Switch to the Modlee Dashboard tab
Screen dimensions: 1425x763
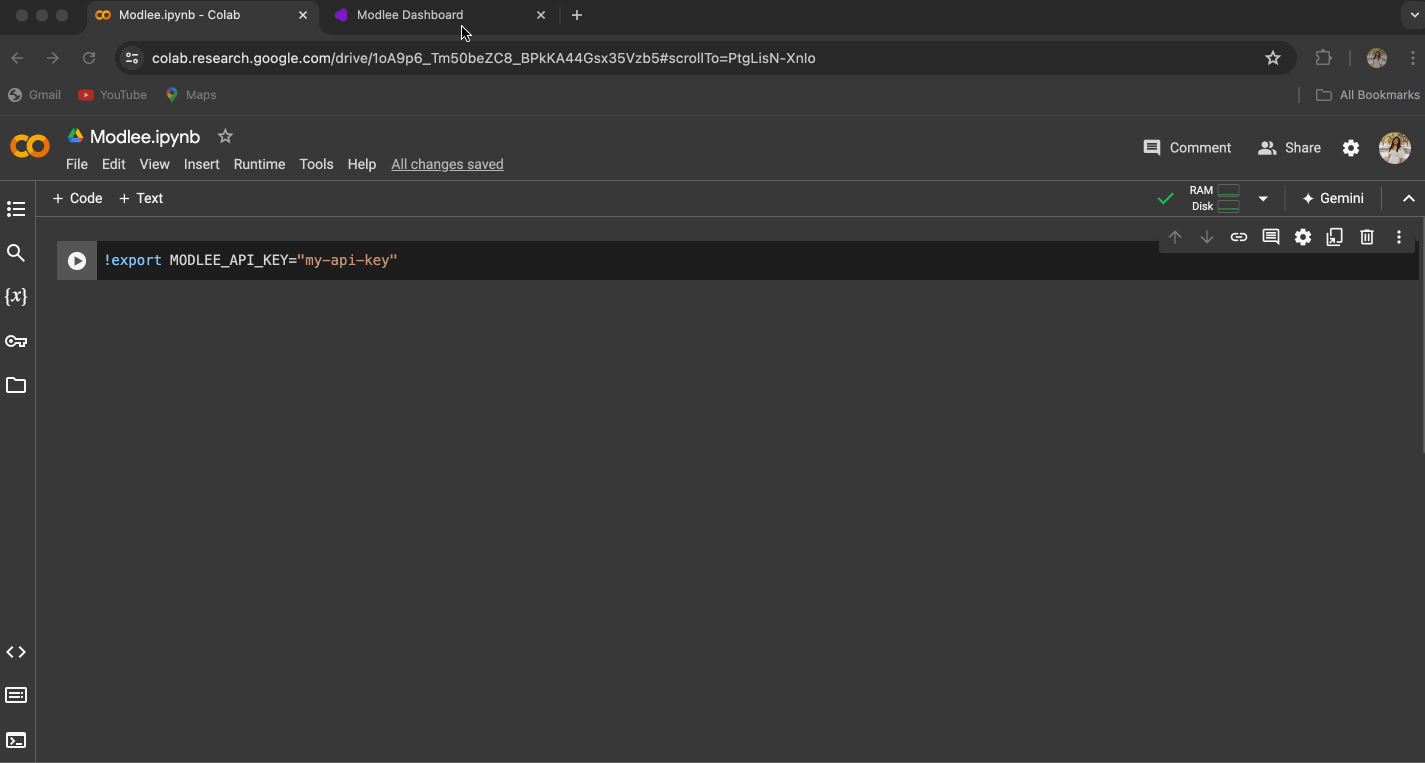pyautogui.click(x=440, y=15)
